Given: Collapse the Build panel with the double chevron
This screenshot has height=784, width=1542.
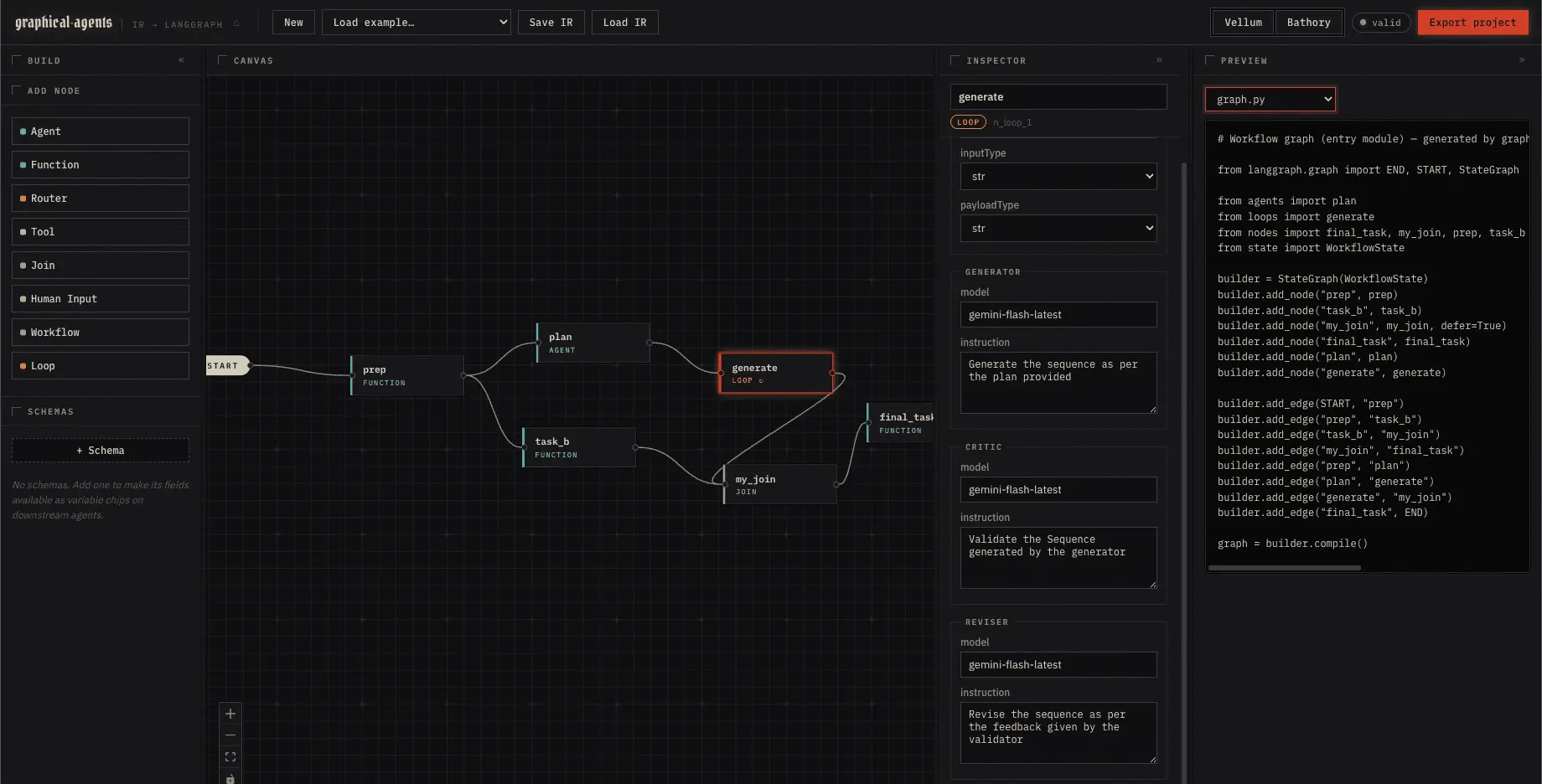Looking at the screenshot, I should (181, 60).
